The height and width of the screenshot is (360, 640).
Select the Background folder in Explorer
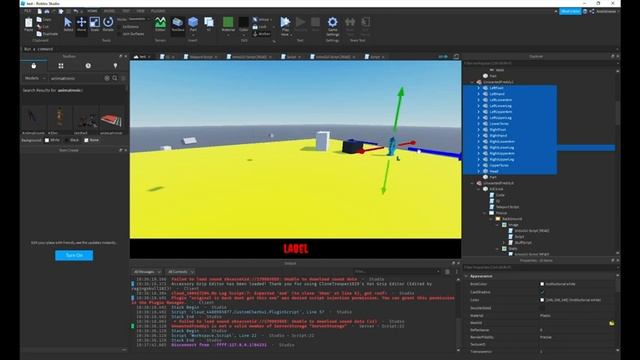[512, 219]
